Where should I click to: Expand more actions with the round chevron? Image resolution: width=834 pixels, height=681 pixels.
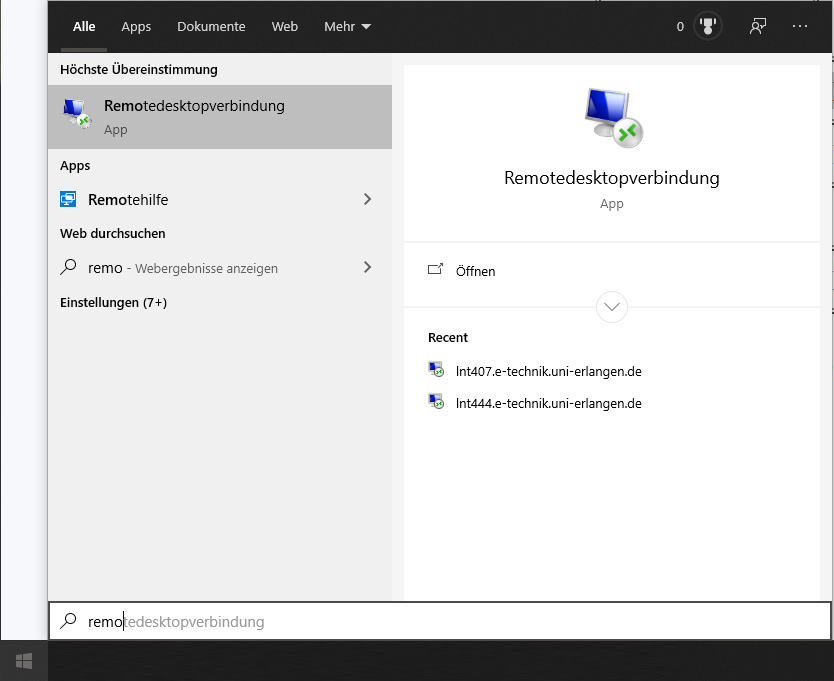pyautogui.click(x=612, y=307)
